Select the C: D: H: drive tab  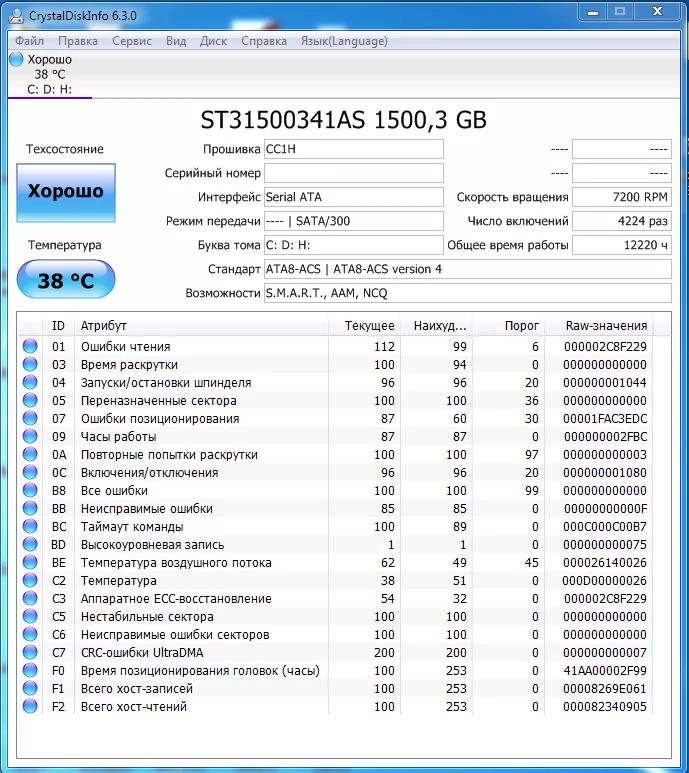tap(47, 89)
